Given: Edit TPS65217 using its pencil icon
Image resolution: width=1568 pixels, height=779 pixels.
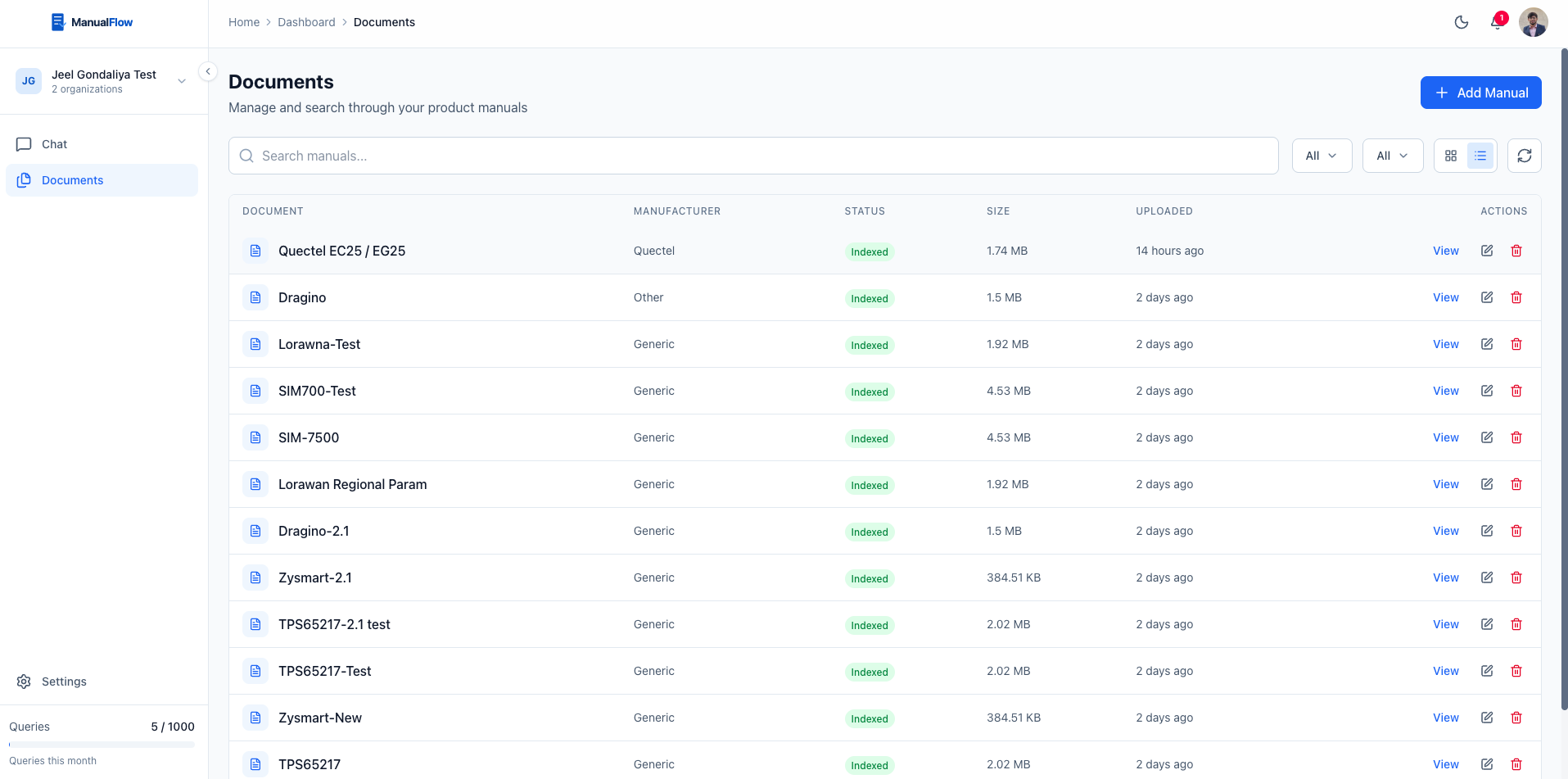Looking at the screenshot, I should click(x=1487, y=763).
